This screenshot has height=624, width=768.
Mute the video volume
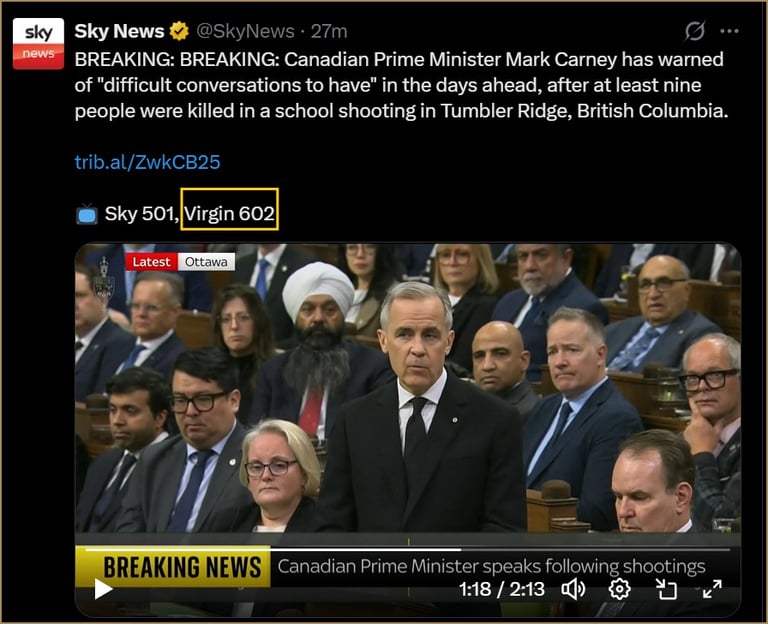tap(573, 589)
